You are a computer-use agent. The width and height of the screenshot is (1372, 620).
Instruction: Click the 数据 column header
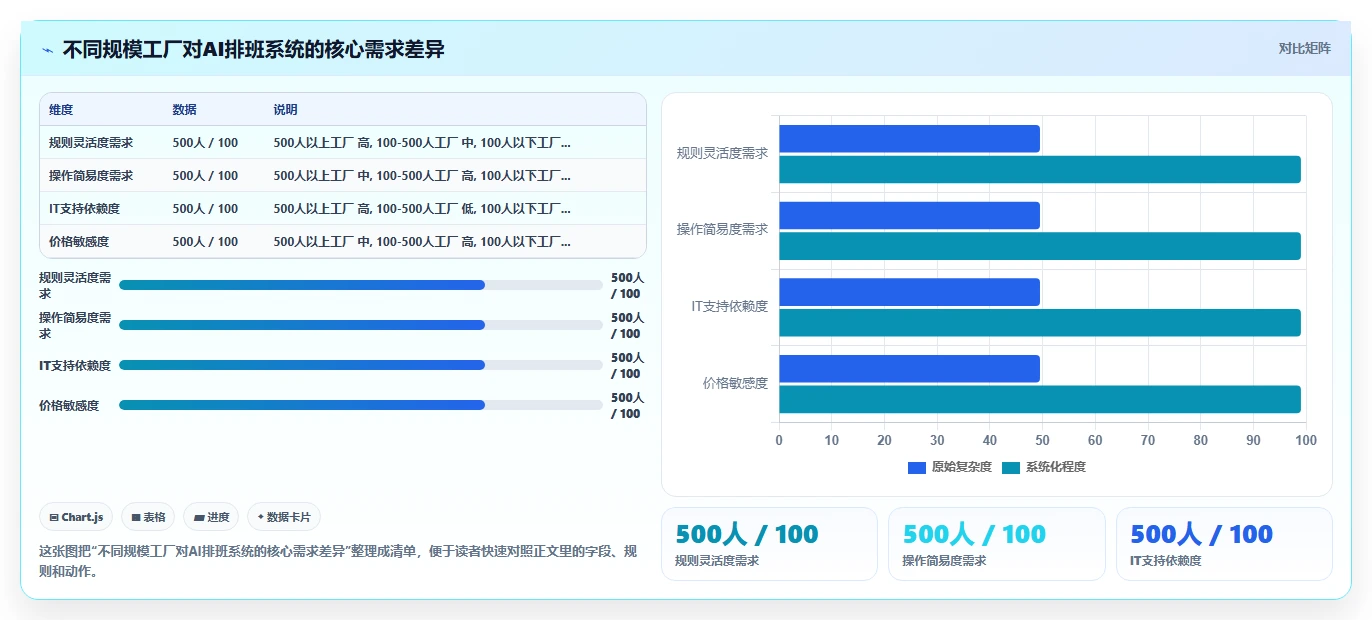pos(184,110)
